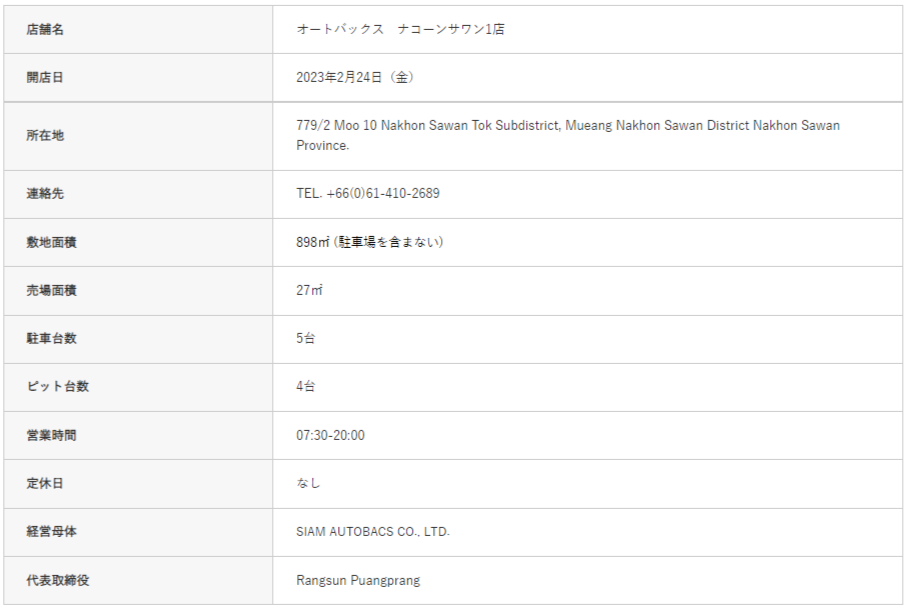Select the business hours 07:30-20:00

(x=330, y=435)
